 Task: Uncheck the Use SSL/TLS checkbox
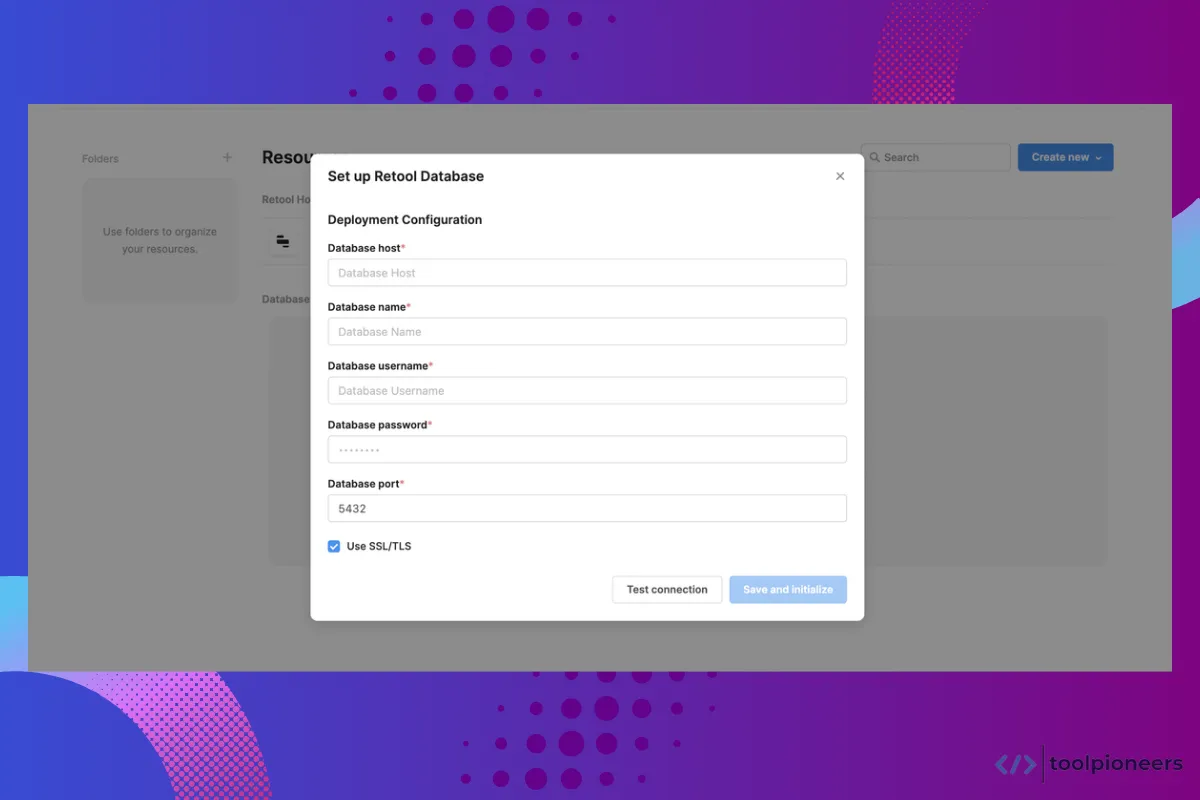pyautogui.click(x=334, y=547)
